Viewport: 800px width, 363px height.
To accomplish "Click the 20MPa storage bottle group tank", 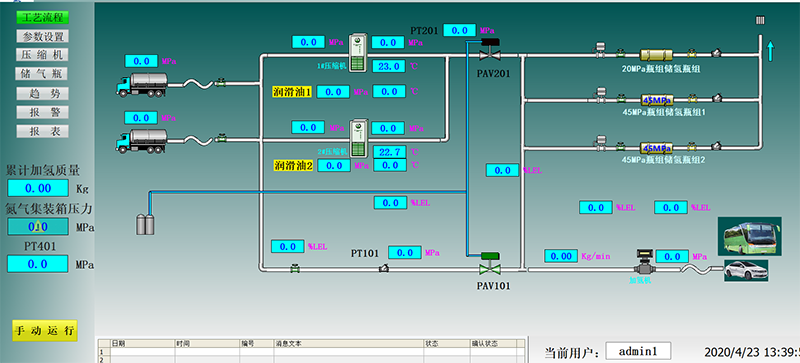I will [656, 54].
